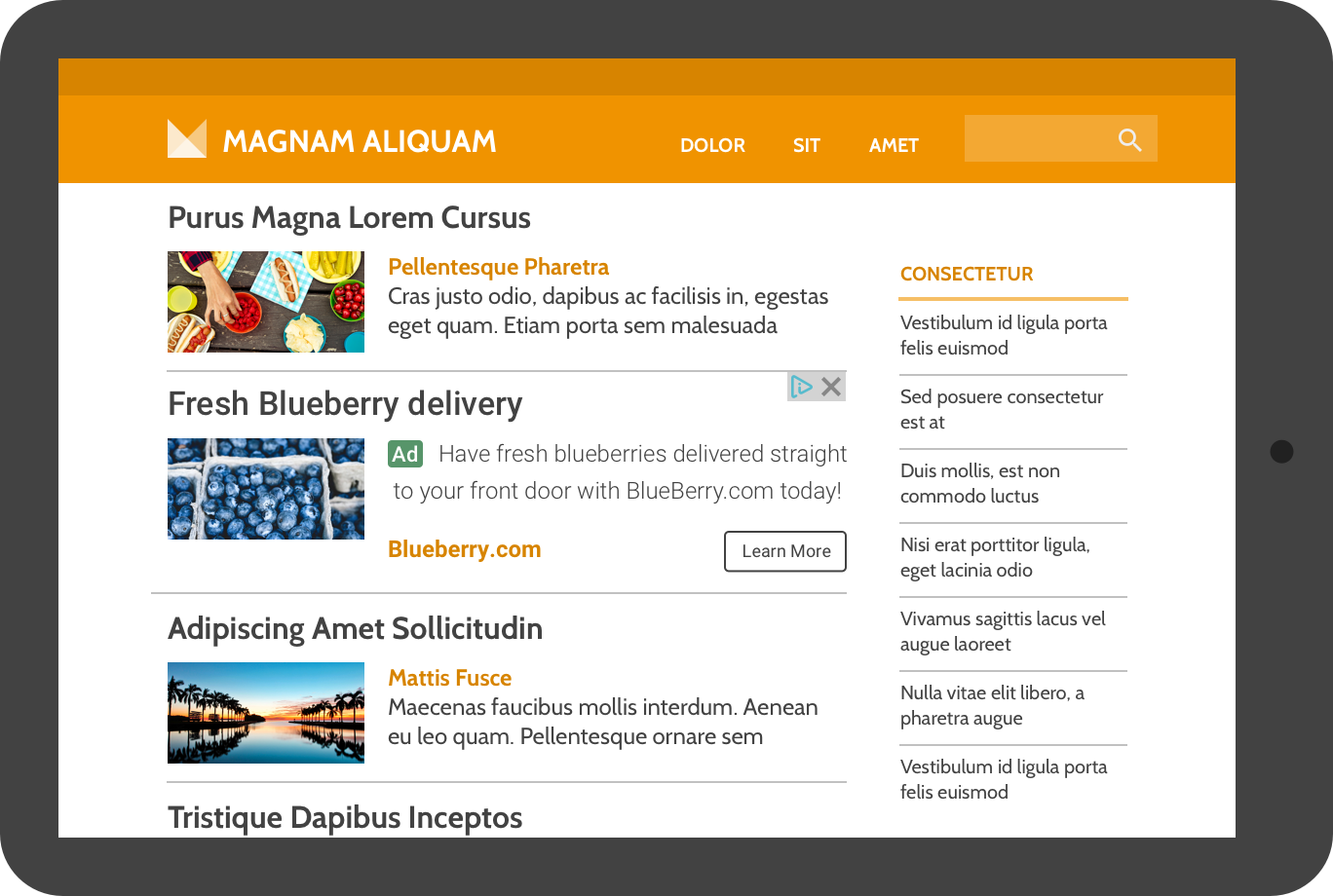Open the Mattis Fusce article link
This screenshot has height=896, width=1333.
pos(449,678)
